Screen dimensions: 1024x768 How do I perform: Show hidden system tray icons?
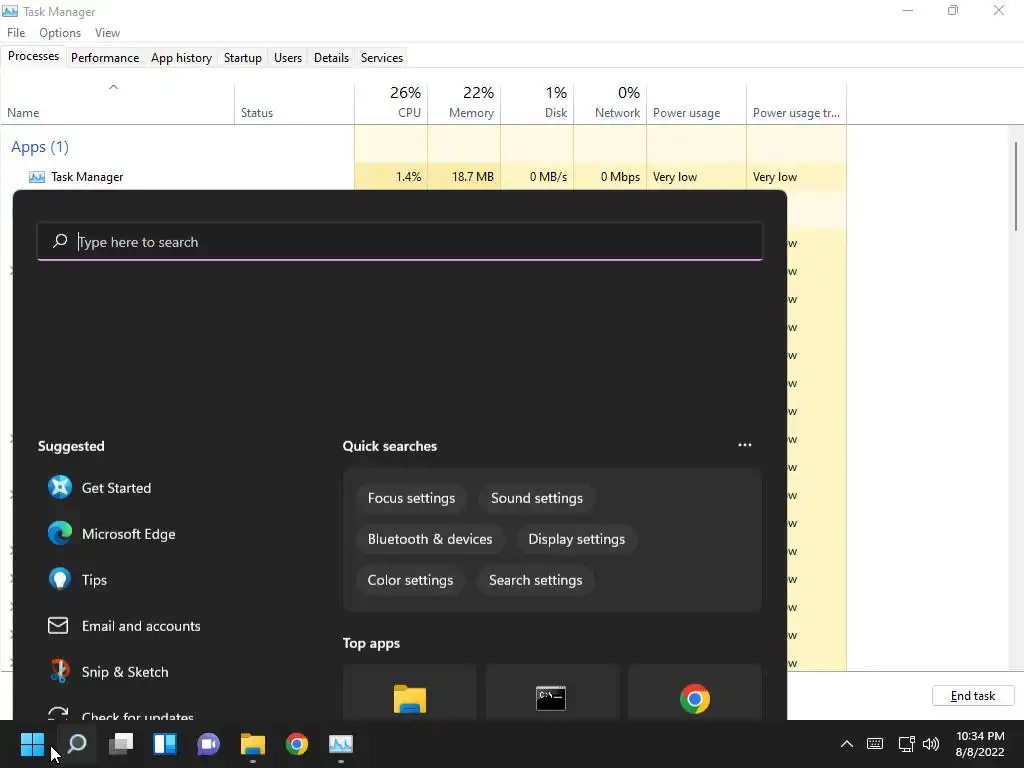click(x=846, y=744)
